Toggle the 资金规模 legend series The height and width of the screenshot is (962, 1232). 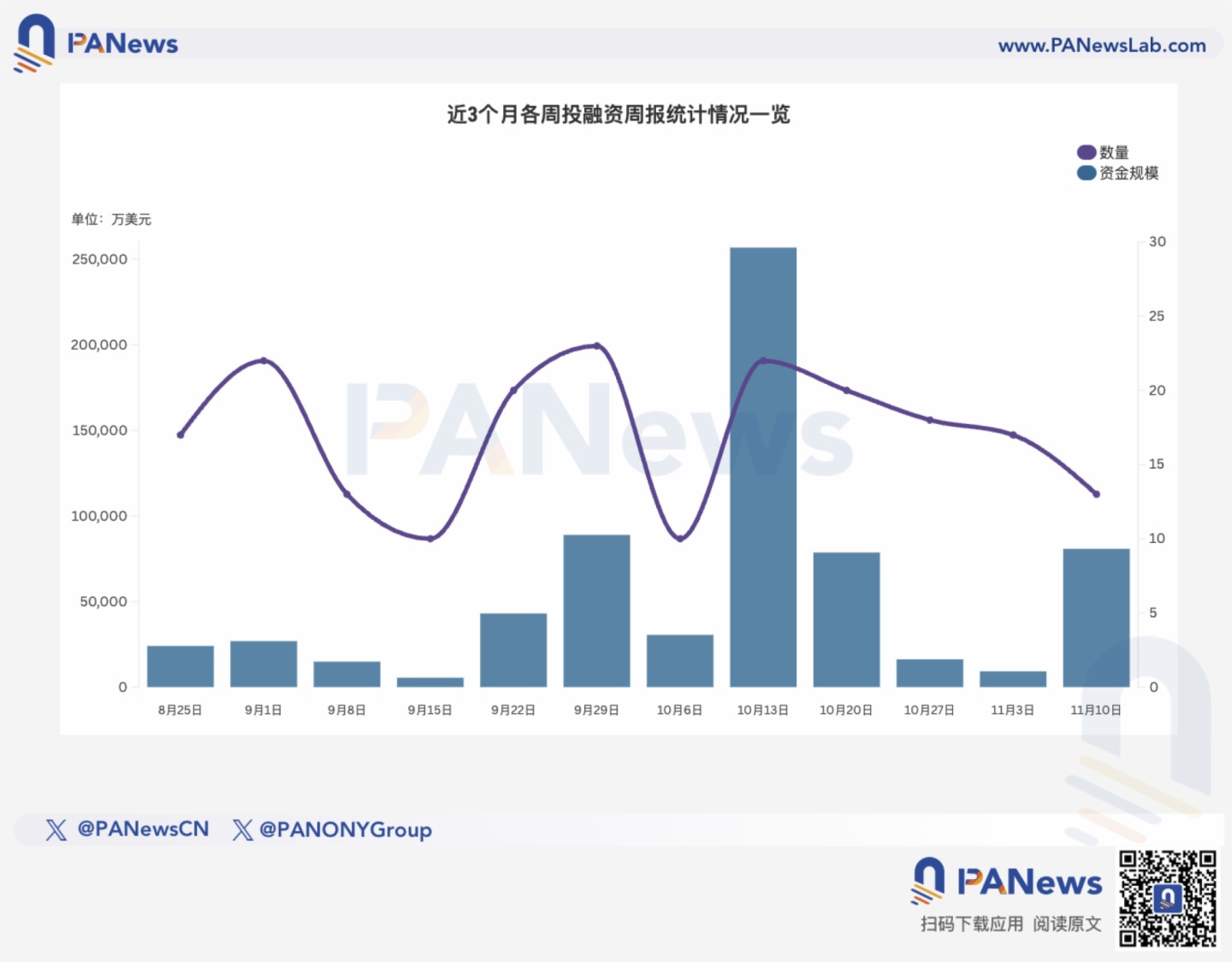[1128, 173]
